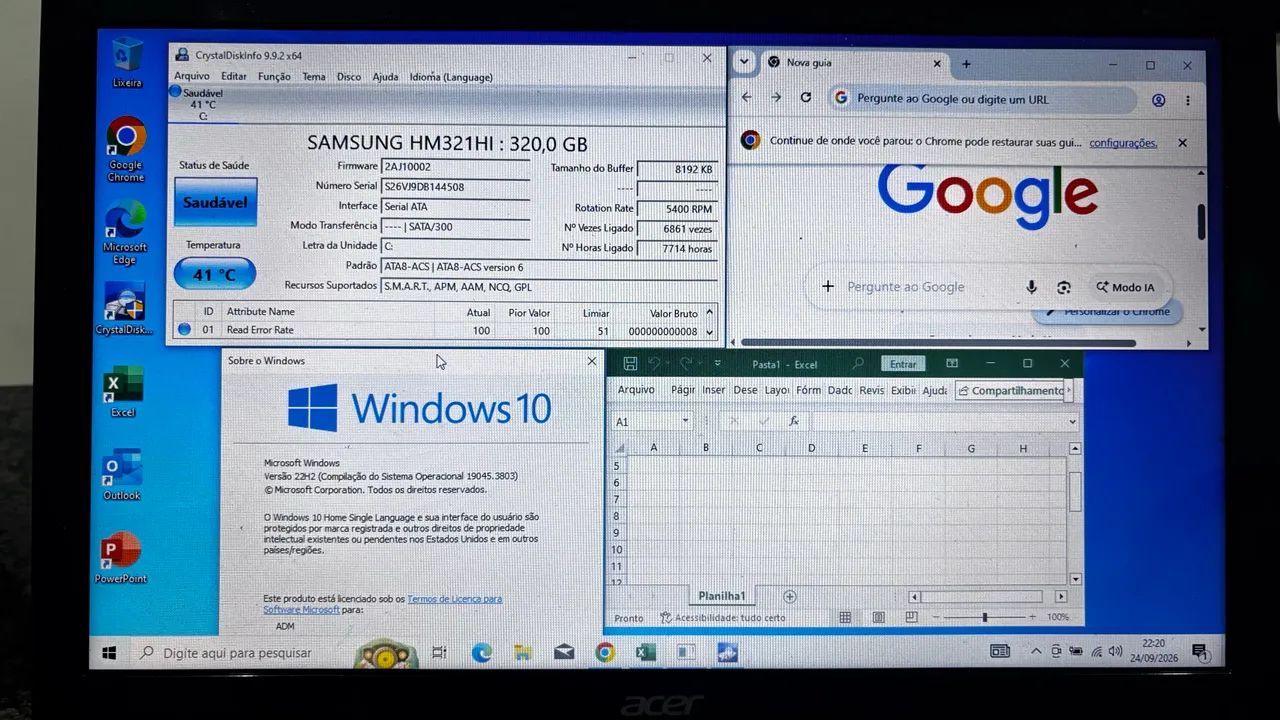Open a new Chrome tab with the plus
Screen dimensions: 1280x720
pos(966,63)
